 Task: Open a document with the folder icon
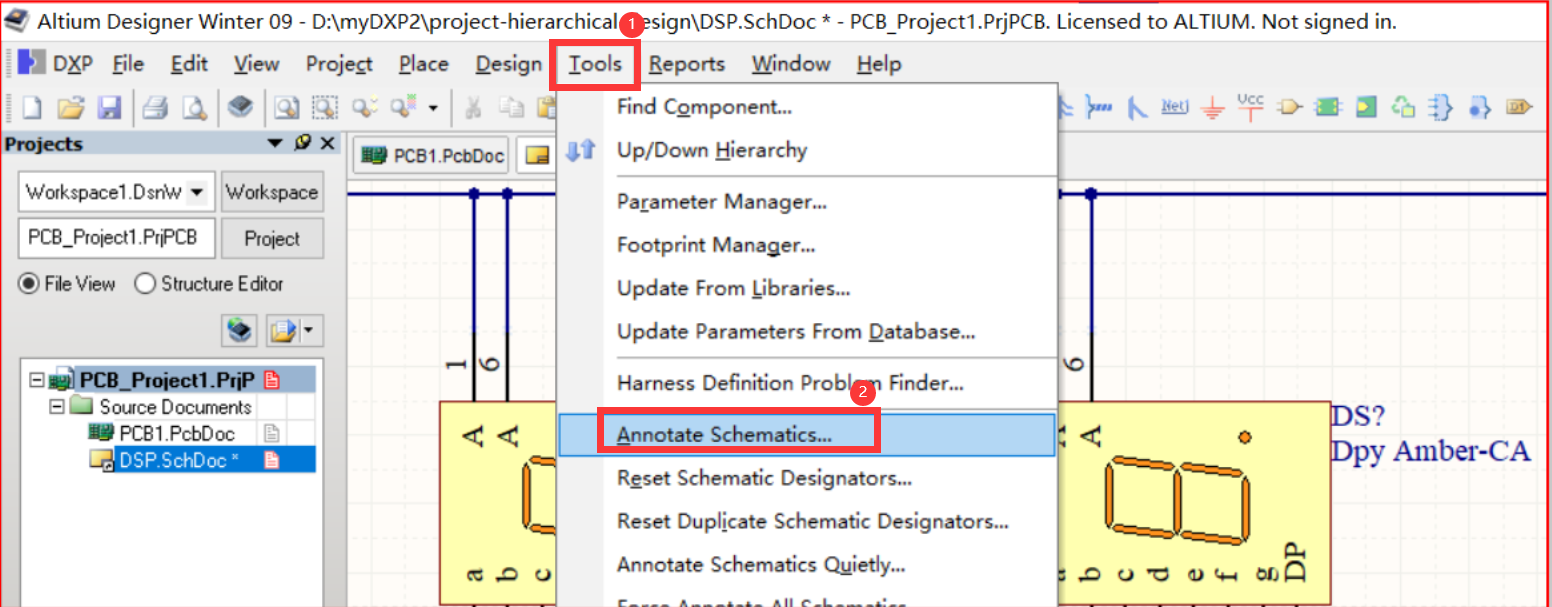click(x=70, y=107)
